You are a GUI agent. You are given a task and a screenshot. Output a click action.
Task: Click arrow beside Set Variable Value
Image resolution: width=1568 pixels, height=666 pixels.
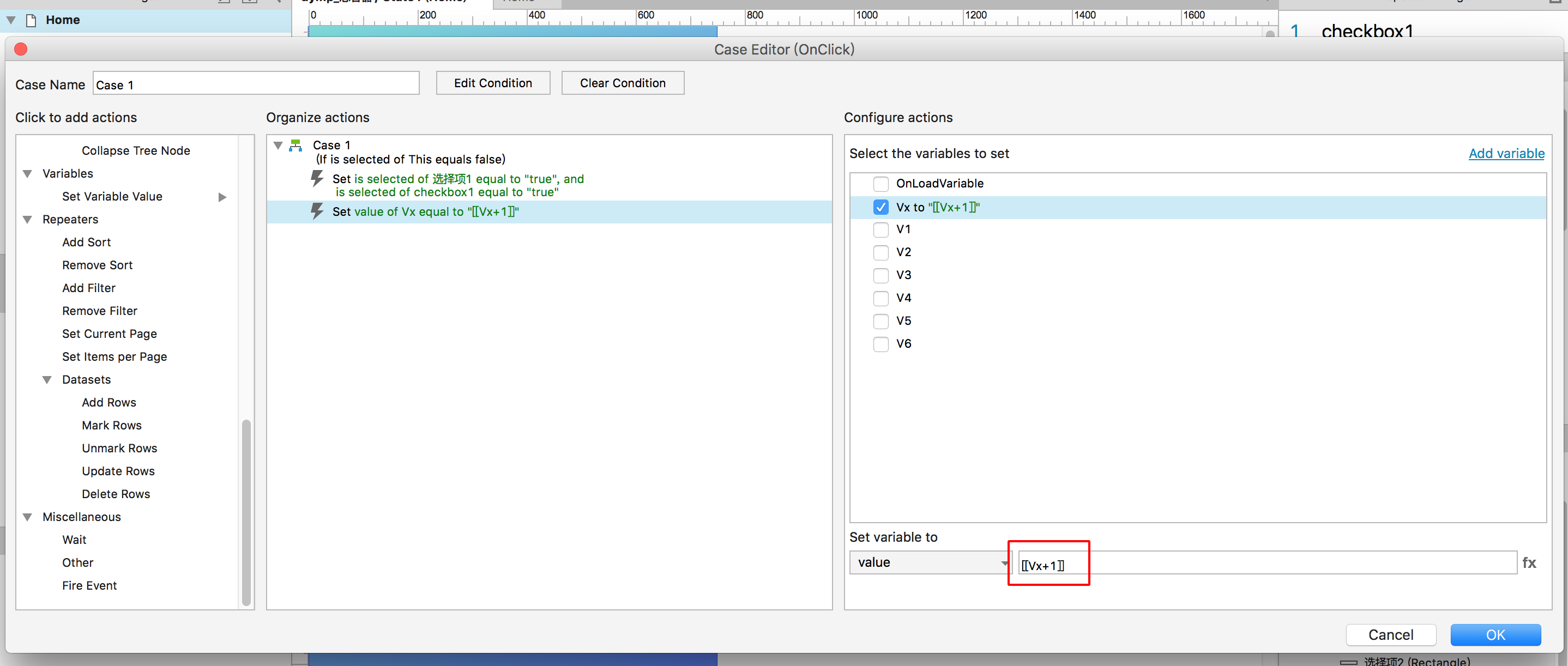point(222,196)
